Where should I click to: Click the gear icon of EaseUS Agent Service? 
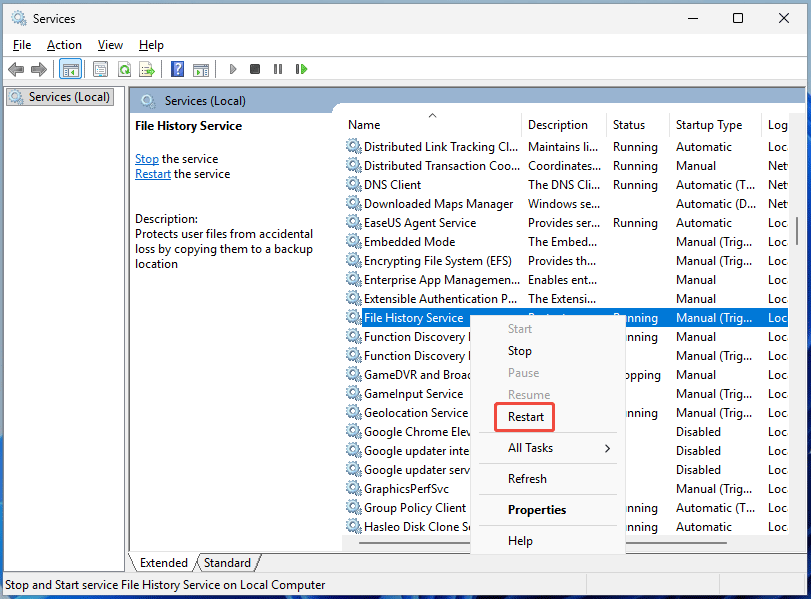tap(354, 222)
